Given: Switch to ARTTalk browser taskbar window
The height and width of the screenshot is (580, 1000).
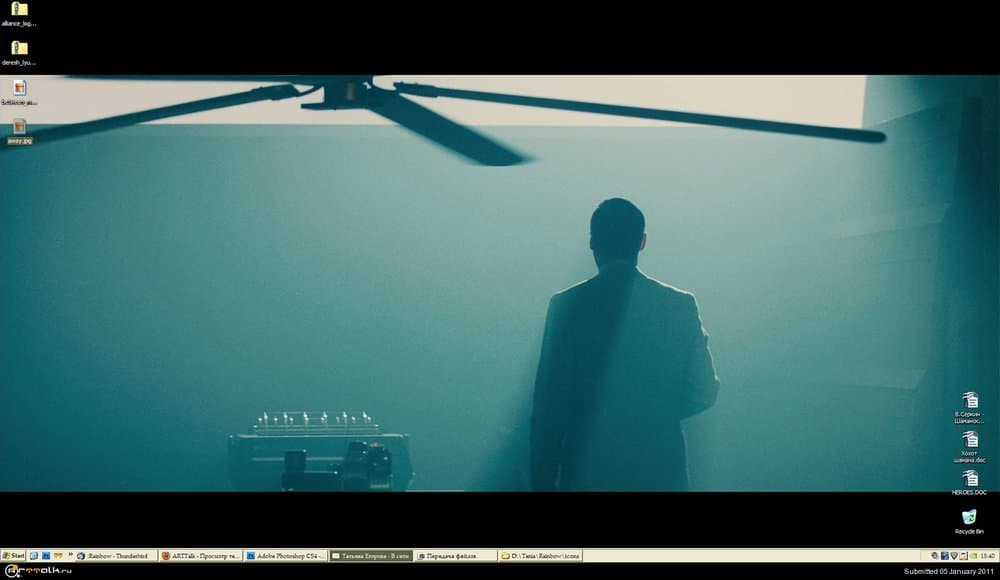Looking at the screenshot, I should (x=201, y=555).
